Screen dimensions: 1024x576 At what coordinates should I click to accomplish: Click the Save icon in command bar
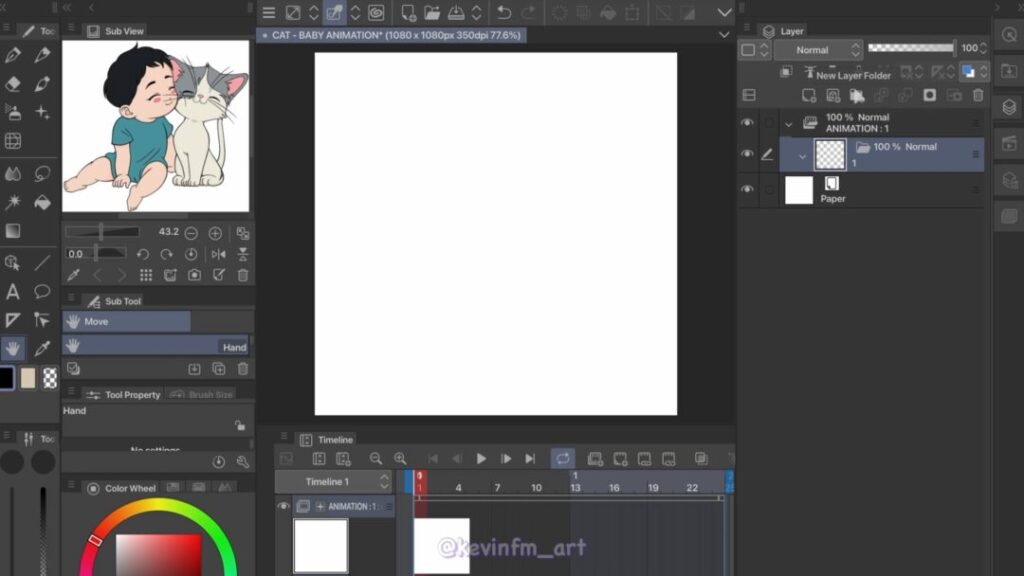click(x=455, y=13)
